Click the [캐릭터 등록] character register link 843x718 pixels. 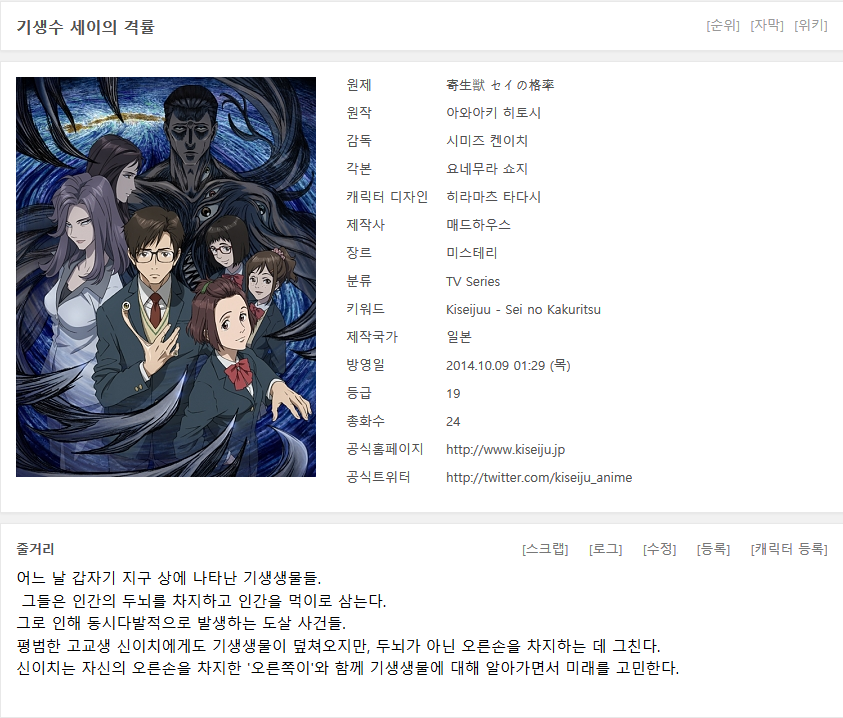[789, 549]
